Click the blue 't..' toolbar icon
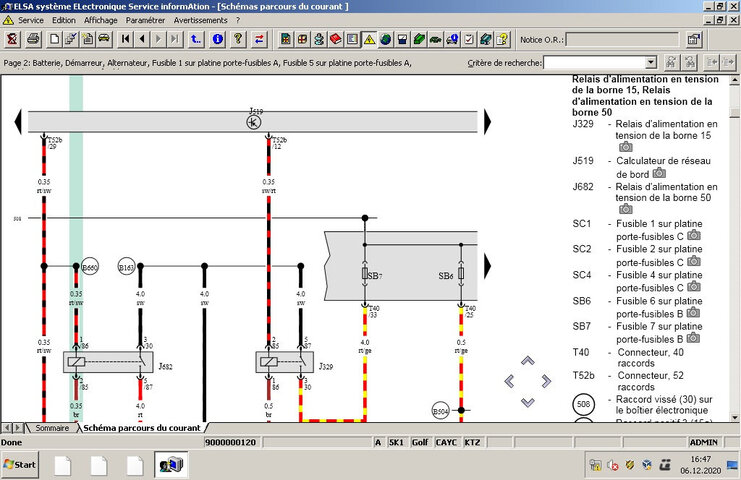Screen dimensions: 741x480 point(196,39)
